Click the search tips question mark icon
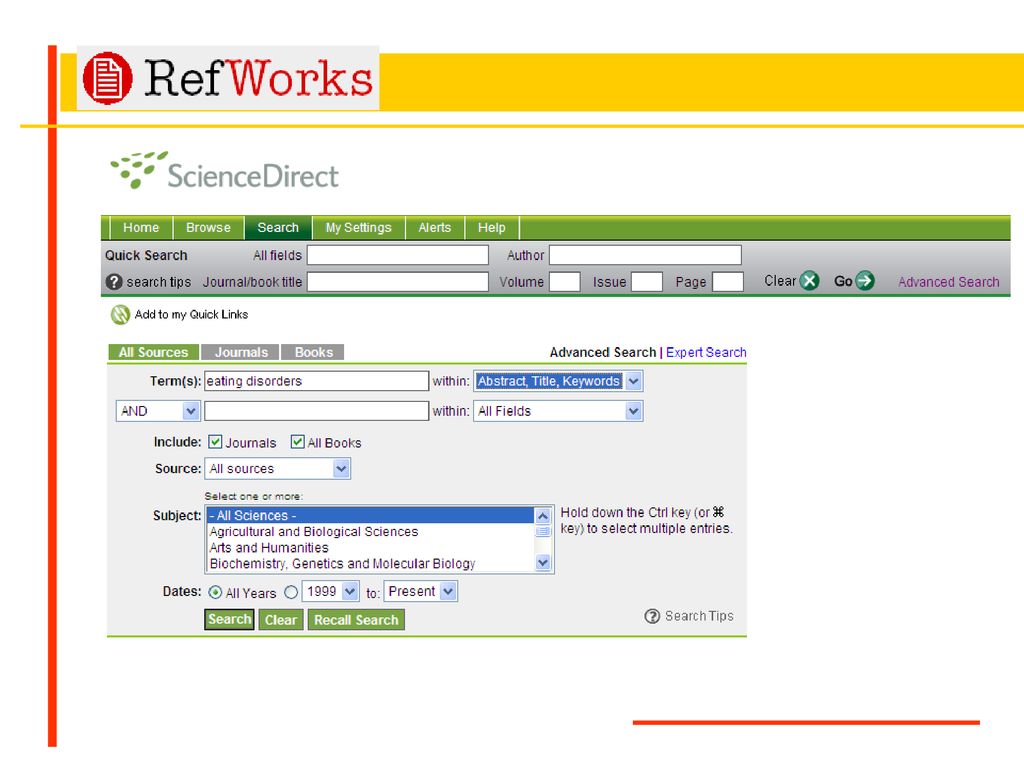The width and height of the screenshot is (1024, 768). click(x=114, y=281)
